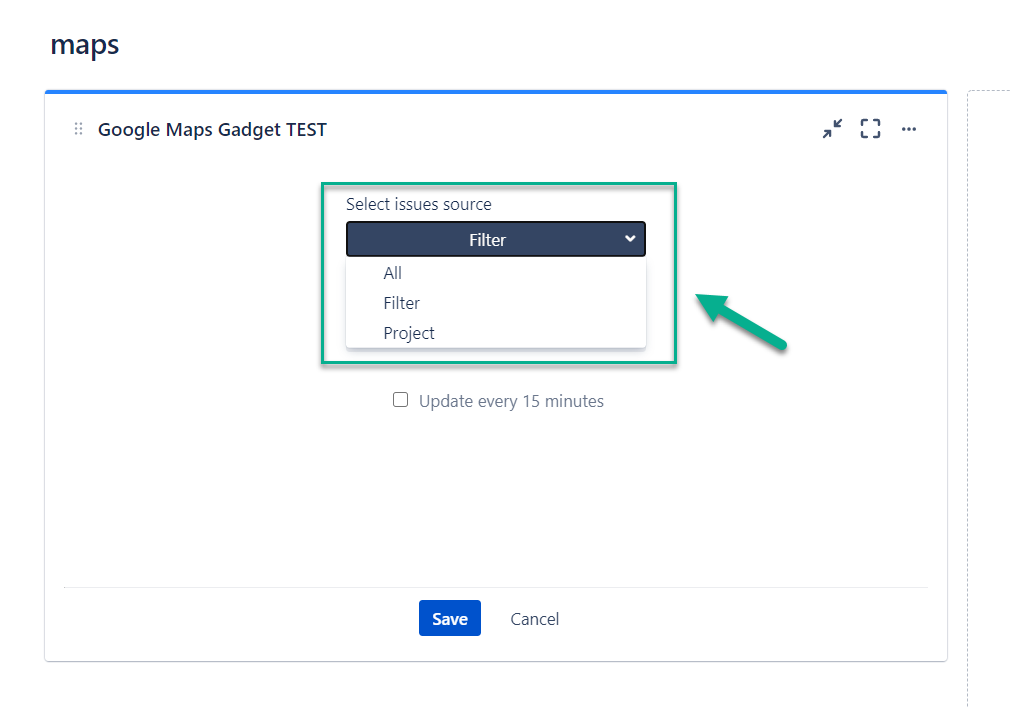Viewport: 1011px width, 707px height.
Task: Click the dropdown chevron arrow
Action: tap(630, 239)
